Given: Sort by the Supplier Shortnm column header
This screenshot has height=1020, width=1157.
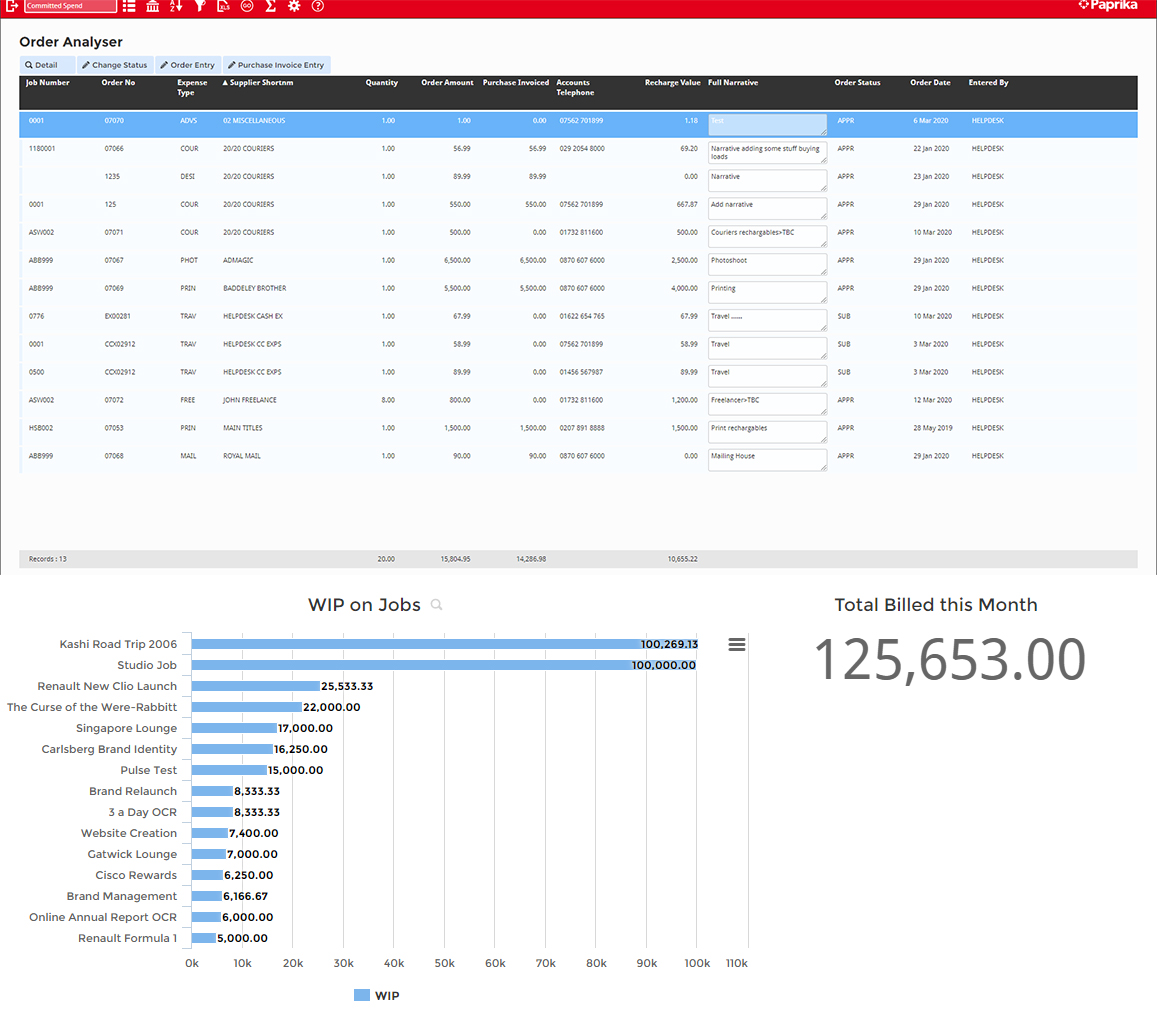Looking at the screenshot, I should (258, 83).
